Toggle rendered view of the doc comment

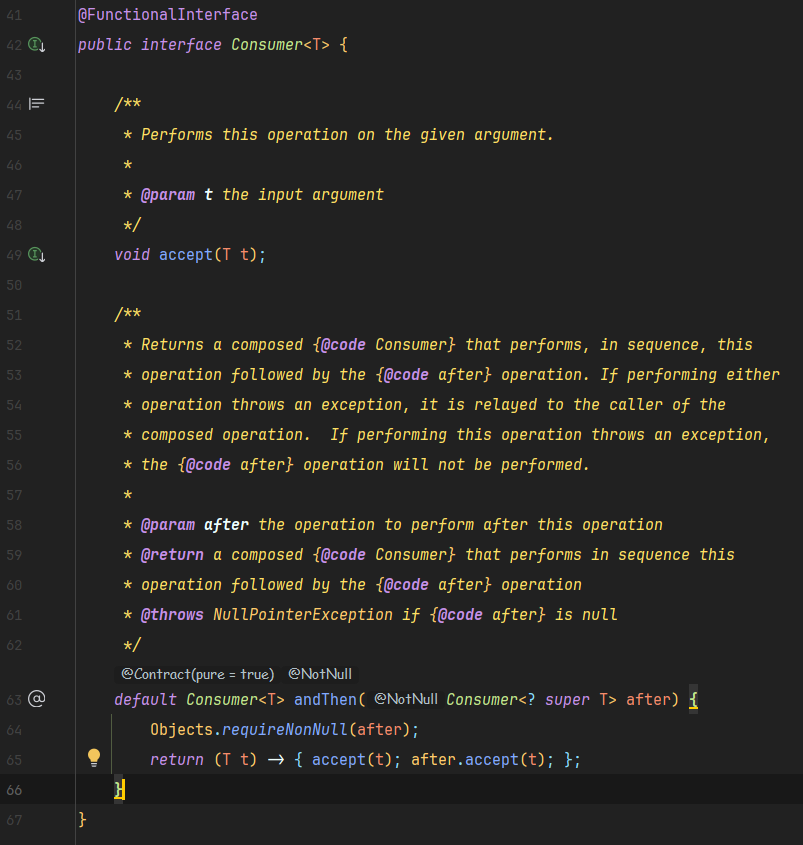click(37, 103)
